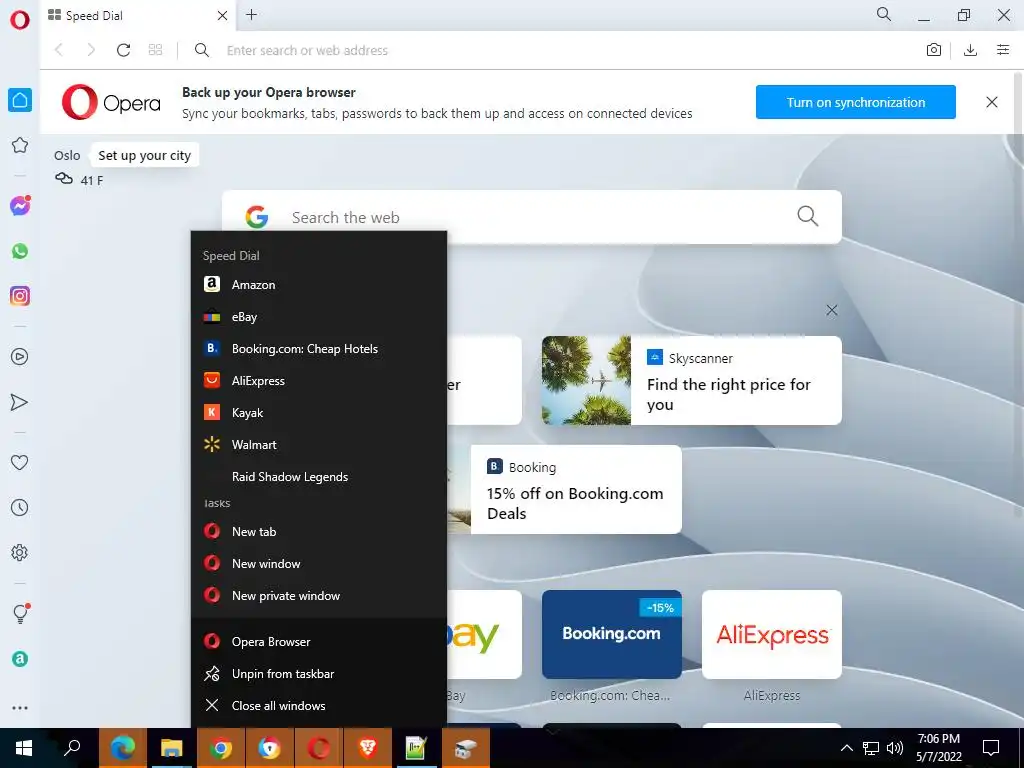The image size is (1024, 768).
Task: Select Booking.com: Cheap Hotels entry
Action: point(319,349)
